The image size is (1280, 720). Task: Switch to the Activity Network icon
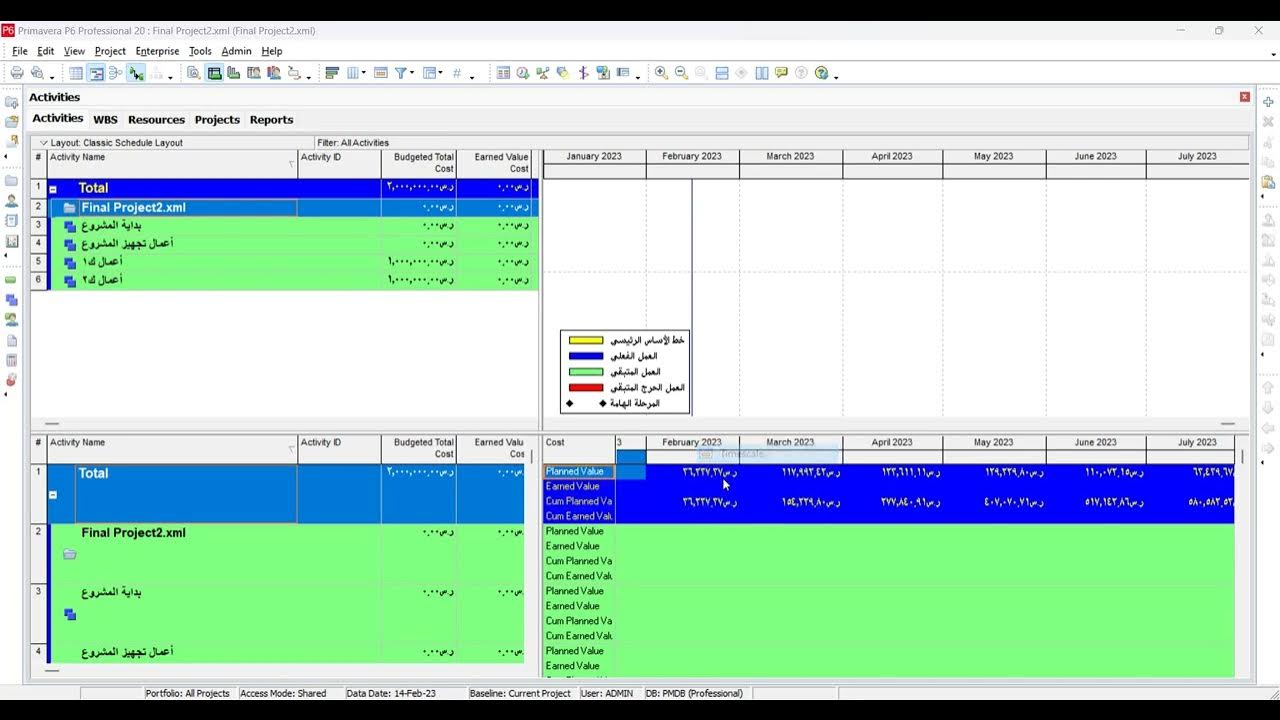click(x=115, y=73)
